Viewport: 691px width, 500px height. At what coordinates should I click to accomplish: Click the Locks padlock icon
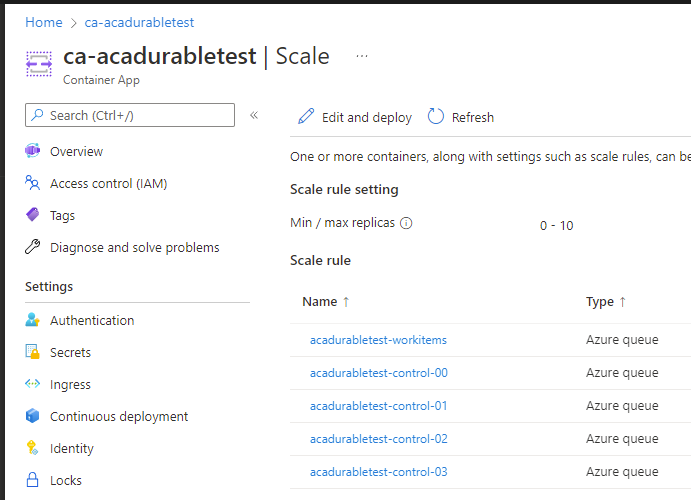[33, 480]
